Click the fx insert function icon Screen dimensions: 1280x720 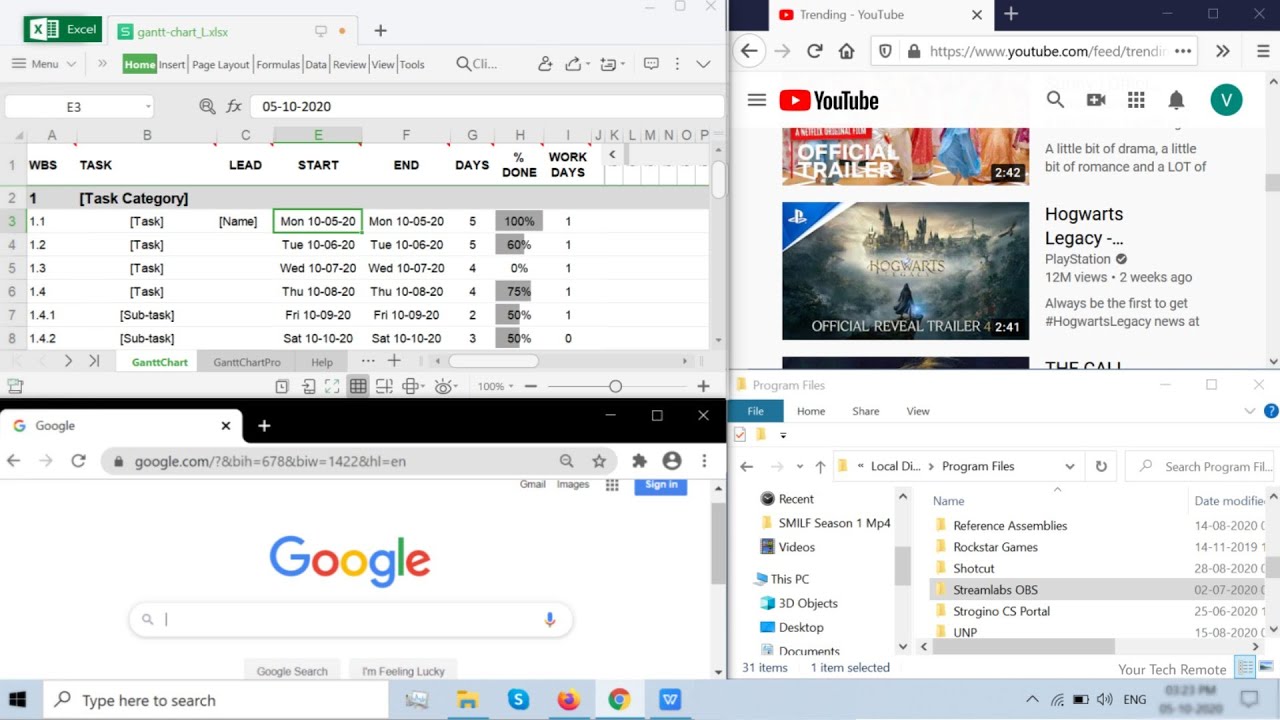(x=234, y=106)
